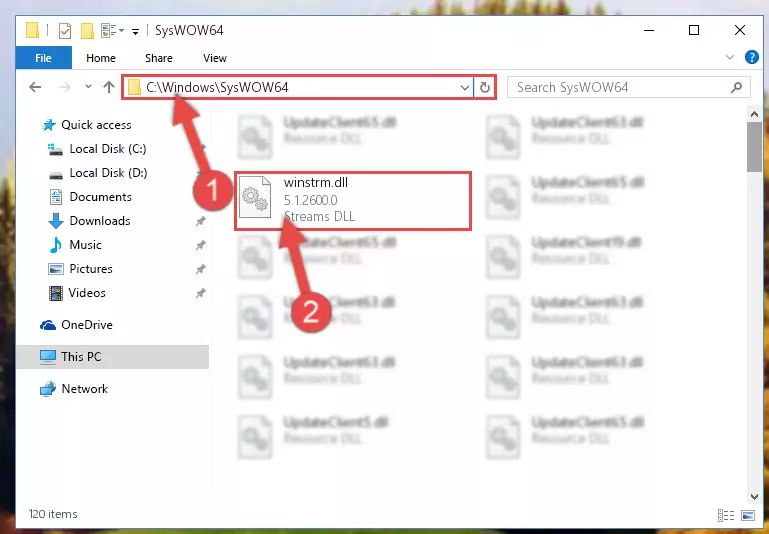The image size is (769, 534).
Task: Switch to the View ribbon tab
Action: point(215,58)
